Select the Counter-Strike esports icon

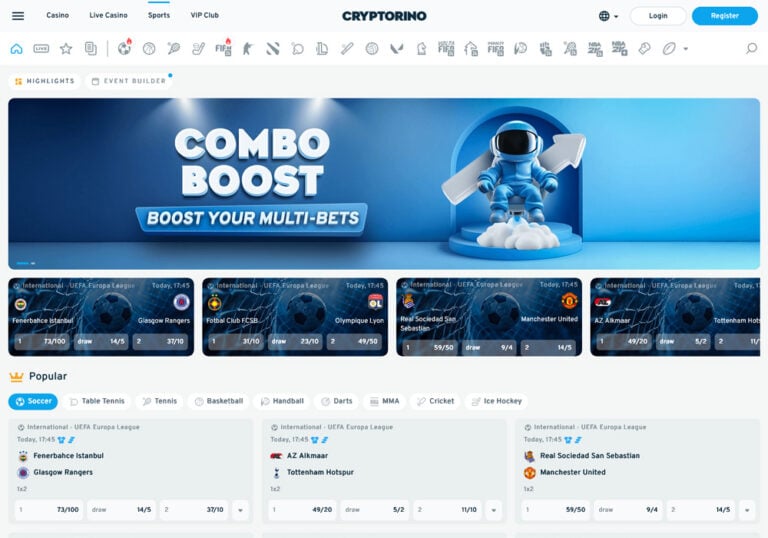click(248, 48)
